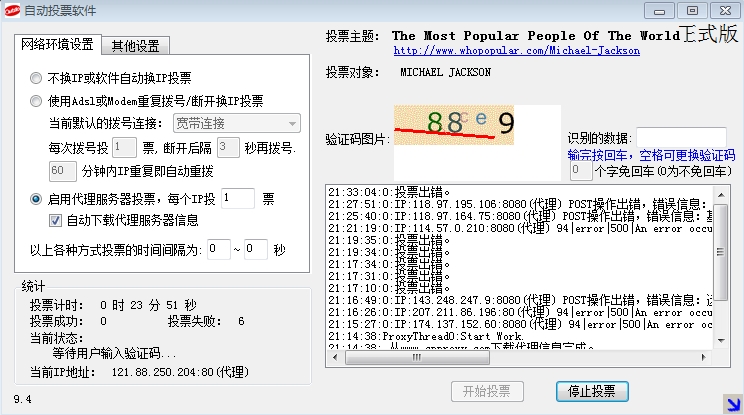Click the log vertical scrollbar thumb
Viewport: 744px width, 415px height.
click(721, 252)
